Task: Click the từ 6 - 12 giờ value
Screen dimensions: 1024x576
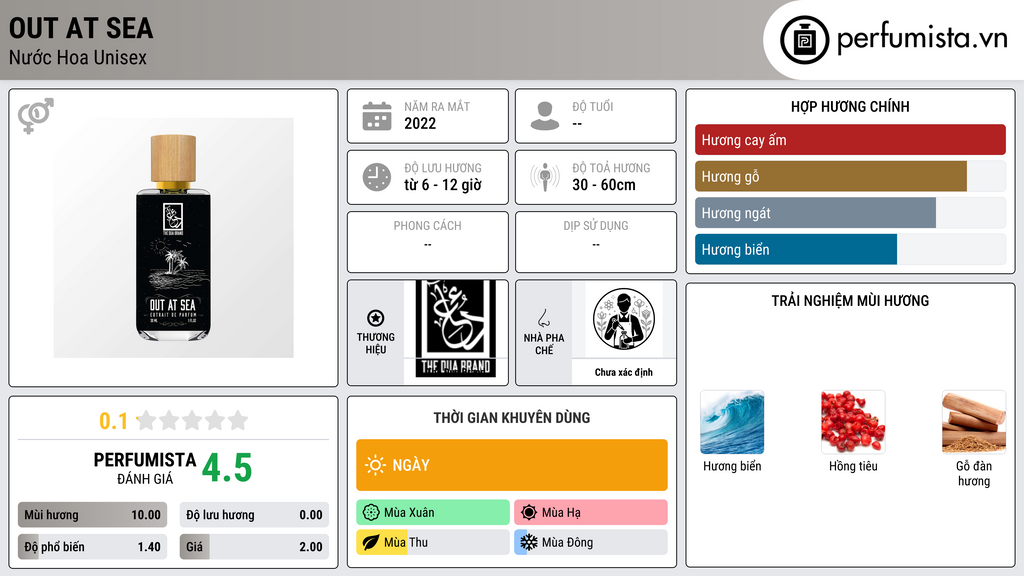Action: point(443,185)
